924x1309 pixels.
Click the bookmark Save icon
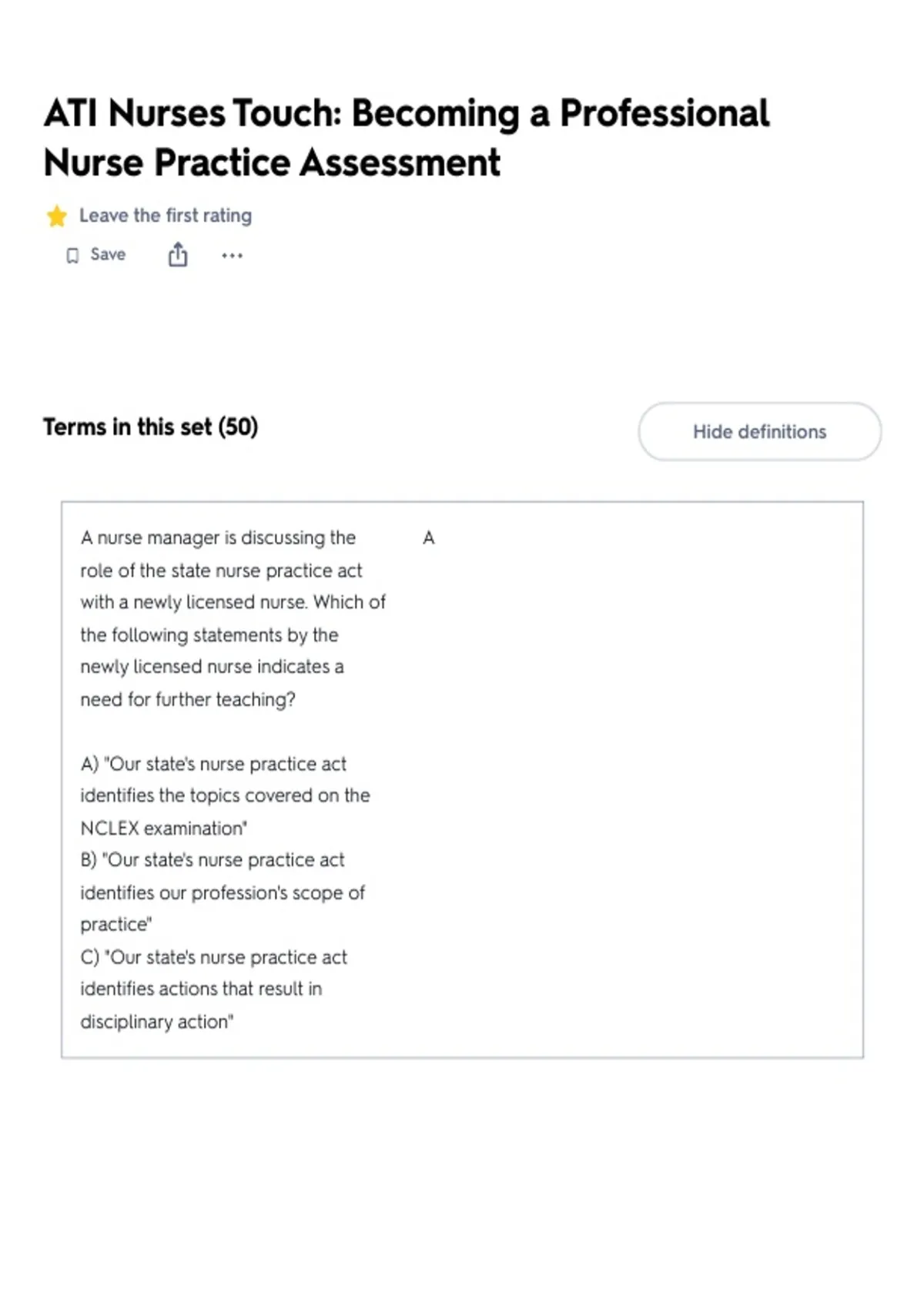point(72,256)
